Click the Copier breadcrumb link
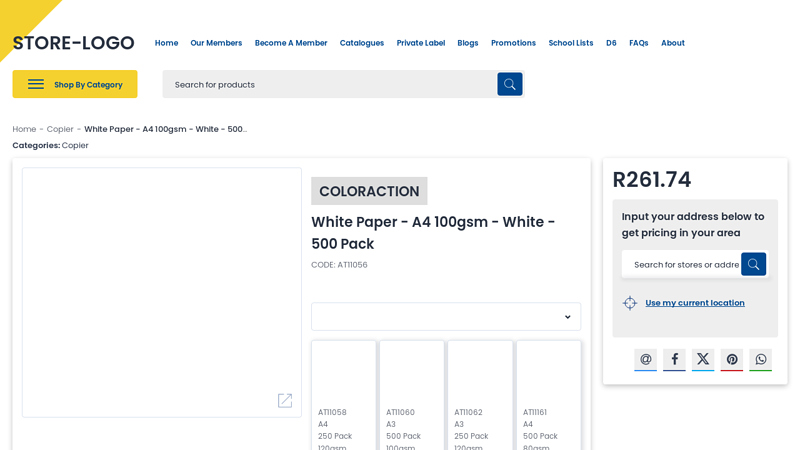This screenshot has height=450, width=800. click(x=60, y=129)
